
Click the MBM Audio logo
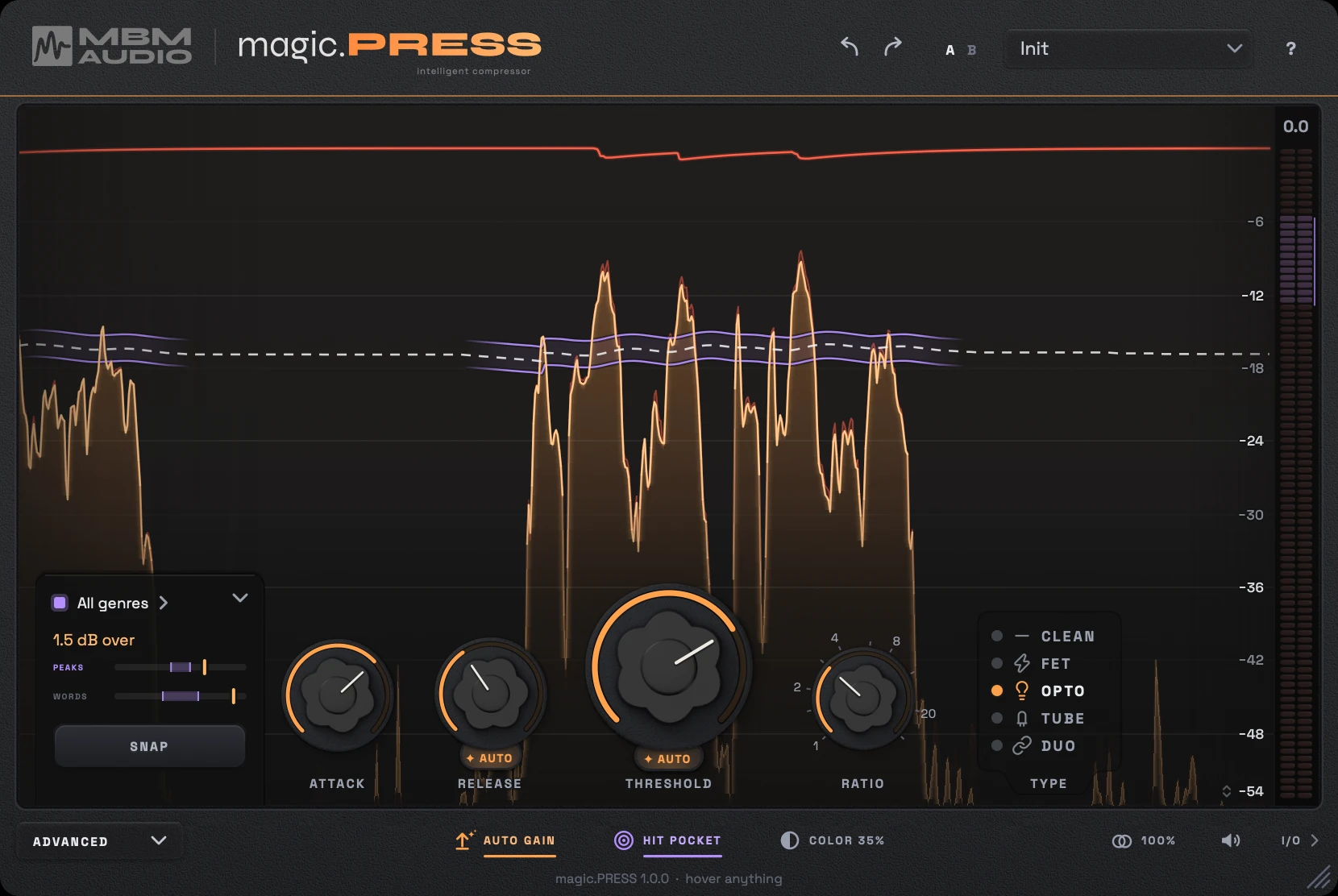pos(112,46)
